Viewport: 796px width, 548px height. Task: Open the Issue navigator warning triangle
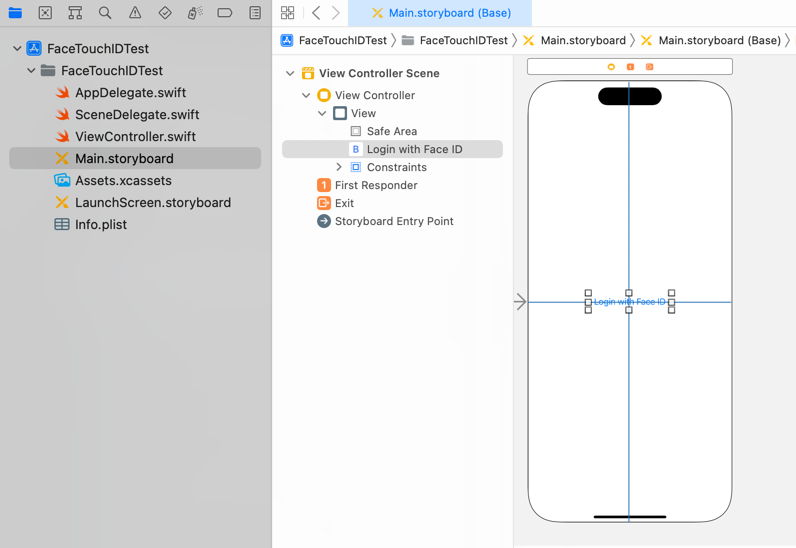[135, 13]
